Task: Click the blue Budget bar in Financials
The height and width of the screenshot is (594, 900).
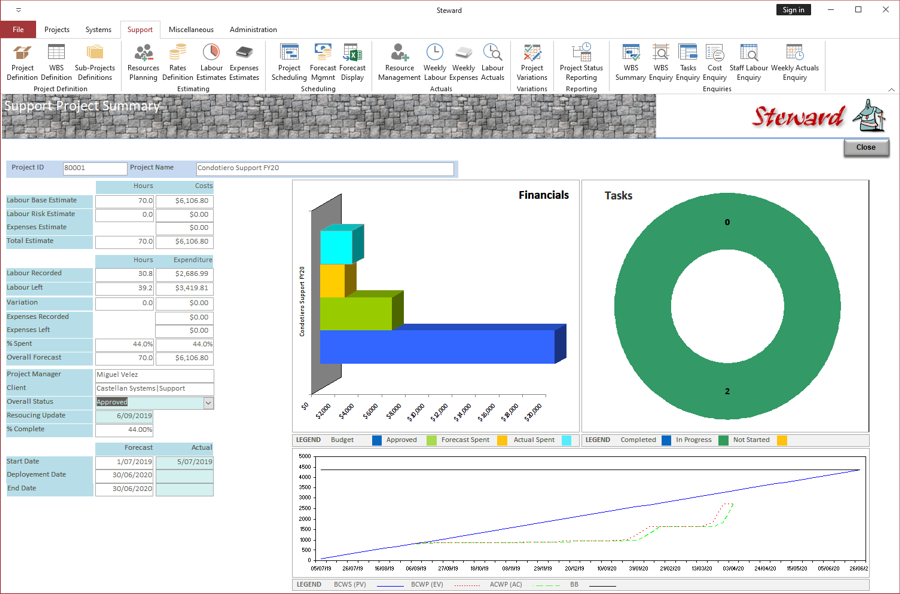Action: tap(437, 346)
